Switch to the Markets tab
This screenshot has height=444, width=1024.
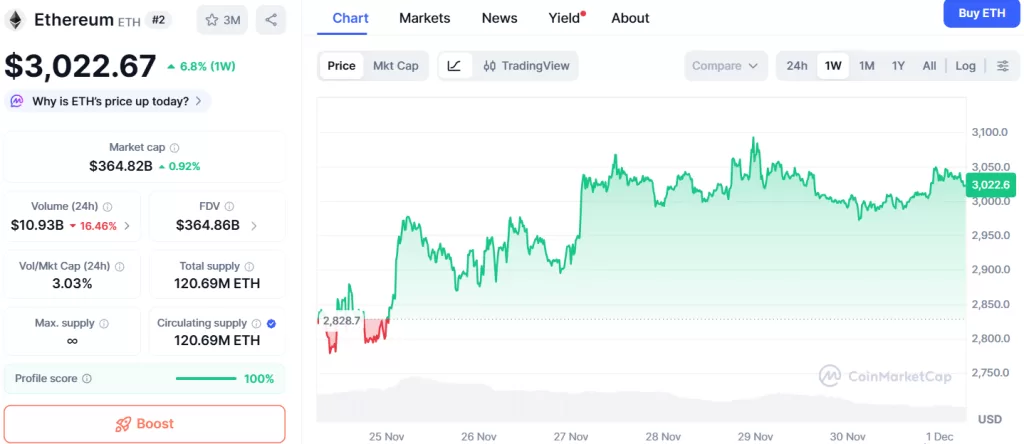424,18
